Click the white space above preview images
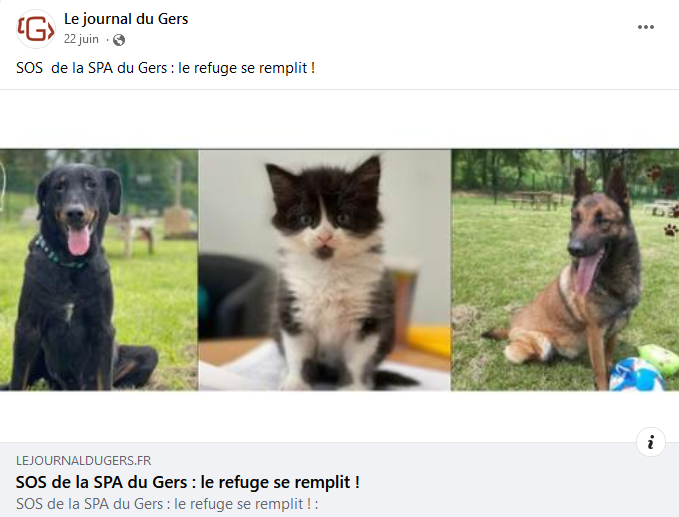Image resolution: width=679 pixels, height=517 pixels. [x=340, y=119]
